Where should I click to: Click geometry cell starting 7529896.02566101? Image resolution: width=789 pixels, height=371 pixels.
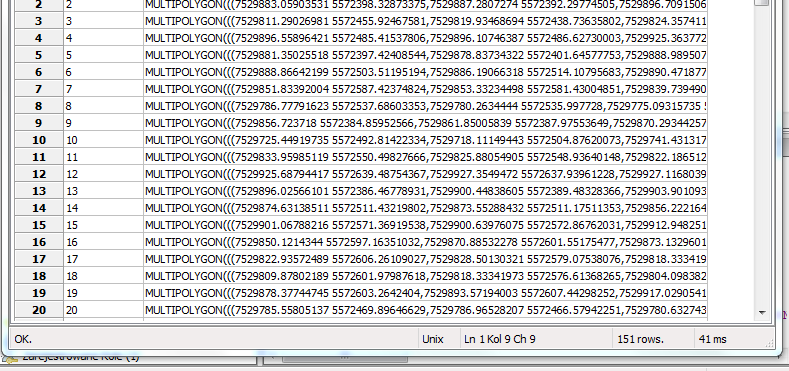[426, 191]
